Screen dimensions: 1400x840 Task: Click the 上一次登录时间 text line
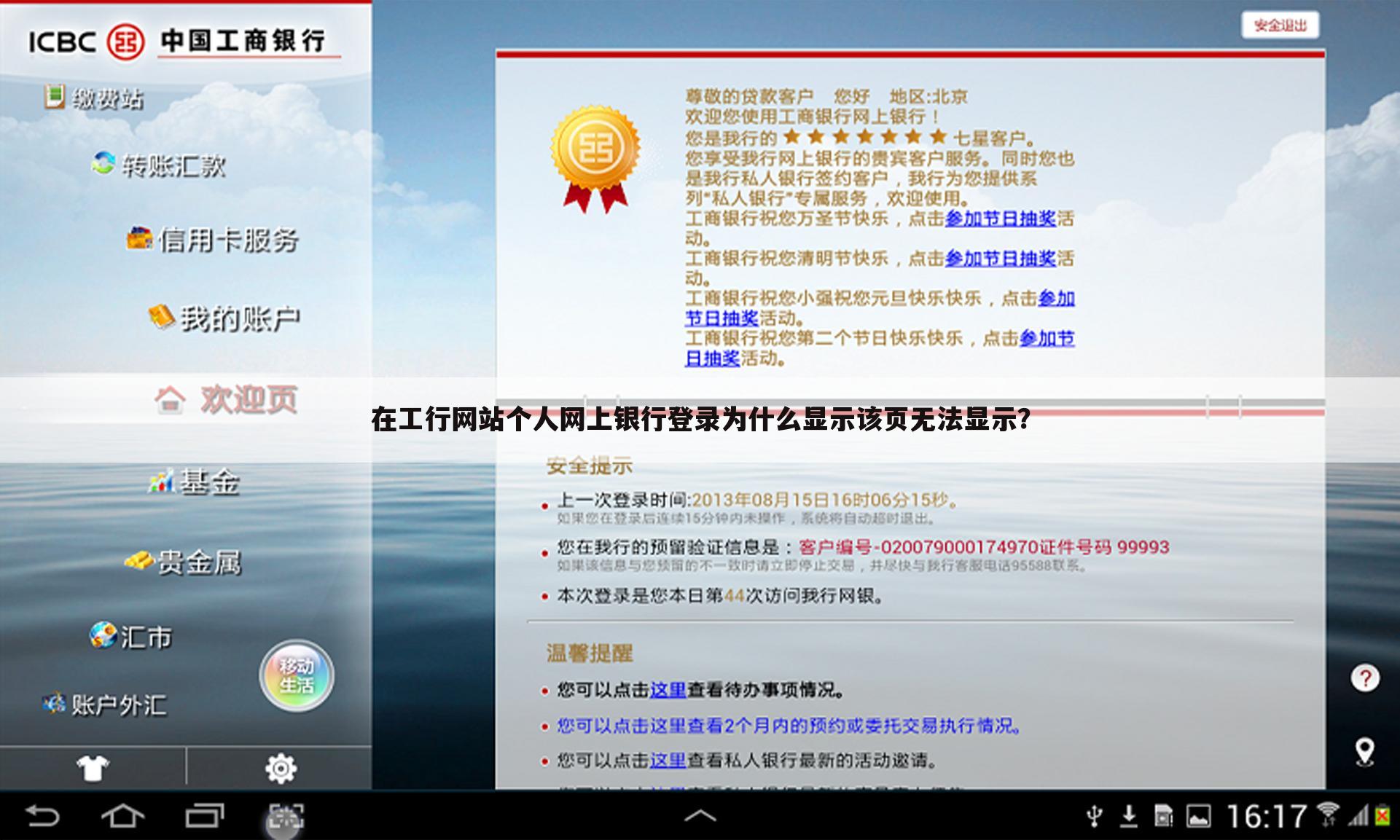pos(758,501)
